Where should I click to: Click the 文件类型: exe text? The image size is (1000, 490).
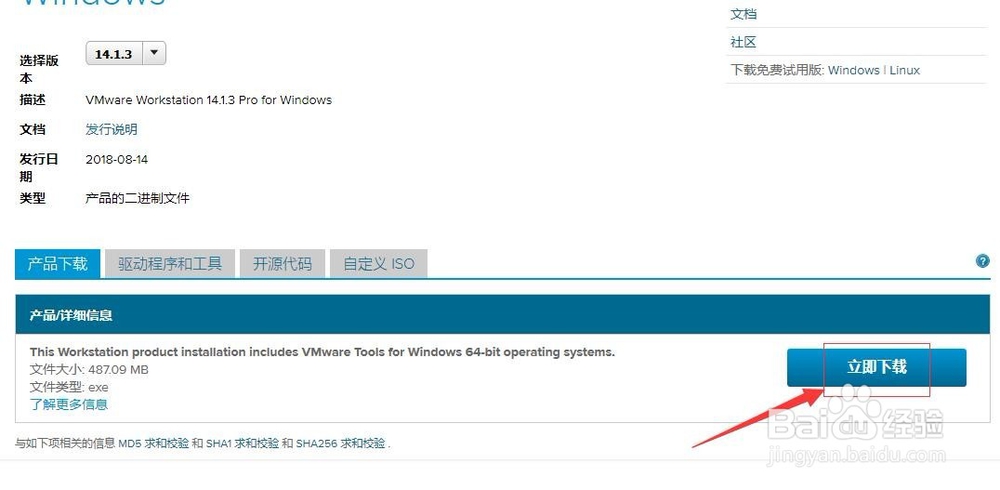[x=69, y=387]
